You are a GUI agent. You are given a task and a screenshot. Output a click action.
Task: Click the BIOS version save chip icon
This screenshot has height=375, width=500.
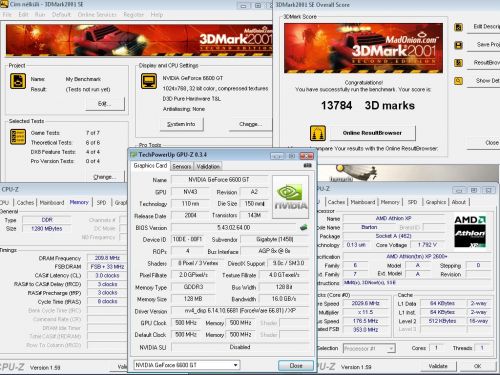coord(303,228)
